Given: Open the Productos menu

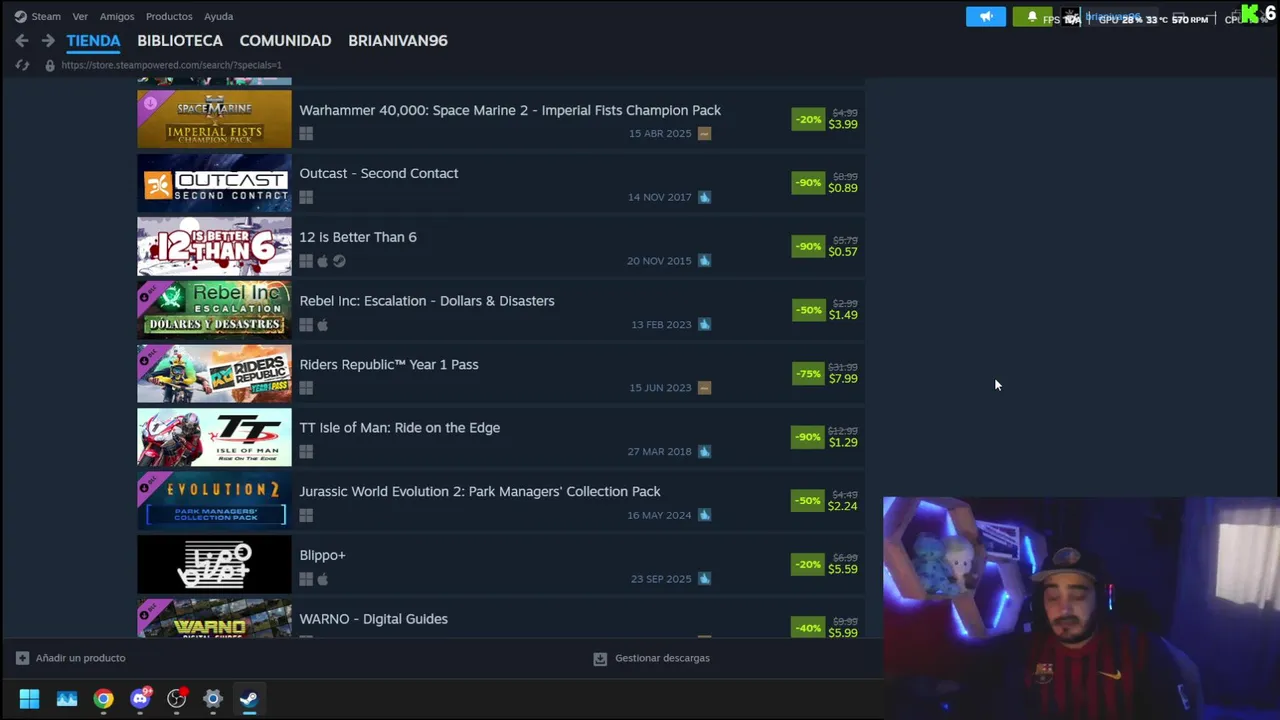Looking at the screenshot, I should tap(169, 16).
